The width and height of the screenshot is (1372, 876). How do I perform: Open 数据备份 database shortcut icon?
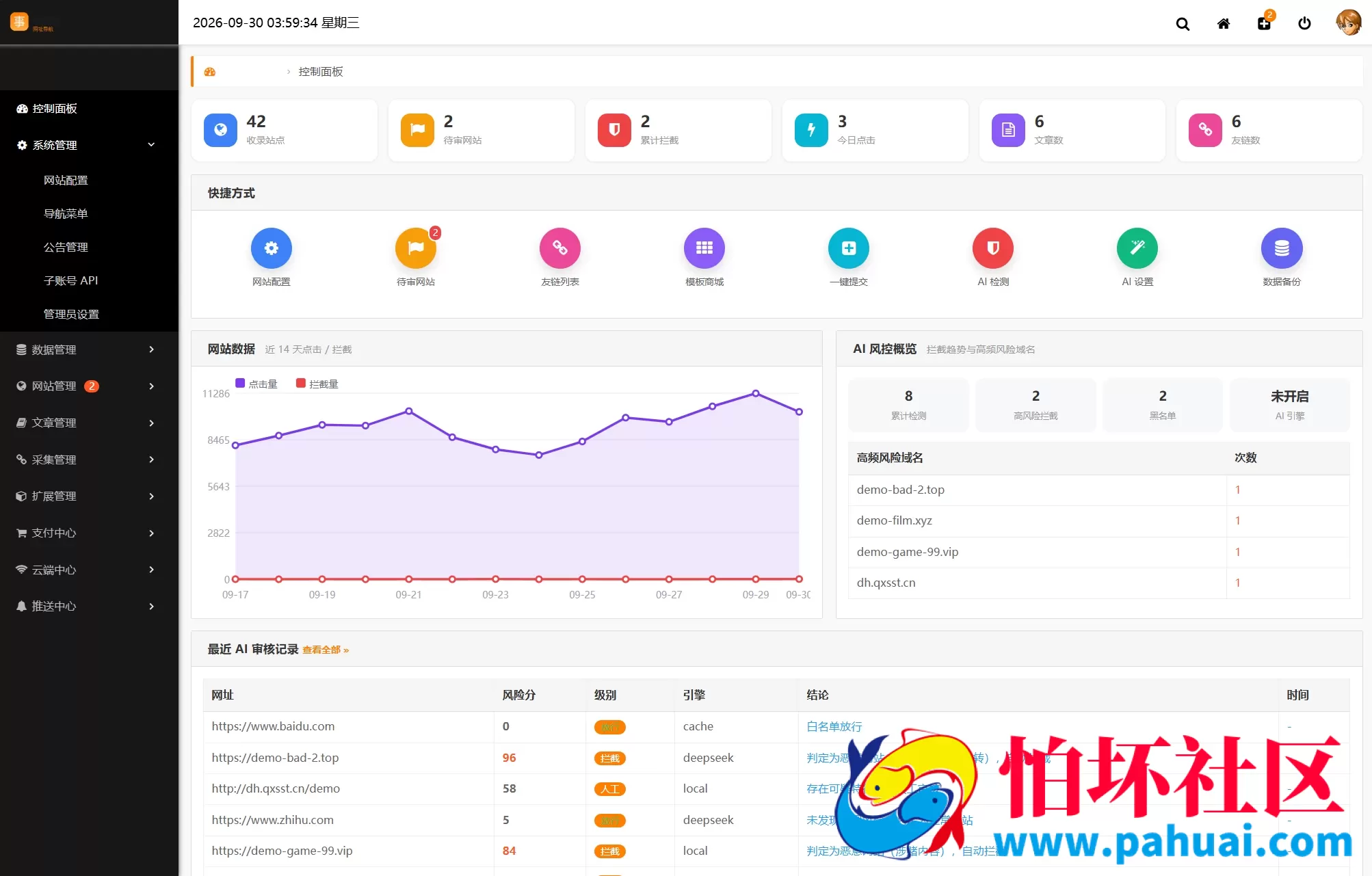click(x=1282, y=248)
